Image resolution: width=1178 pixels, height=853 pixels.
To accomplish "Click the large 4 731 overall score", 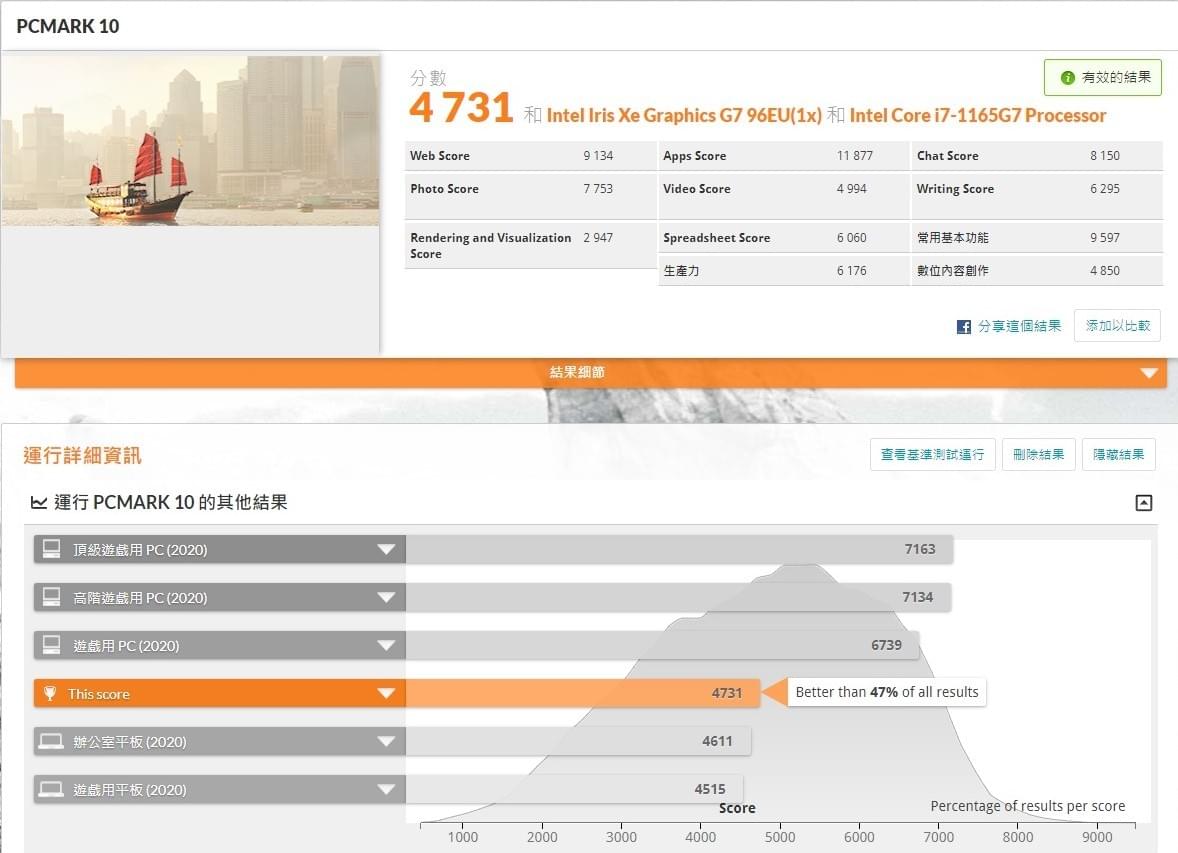I will 461,107.
